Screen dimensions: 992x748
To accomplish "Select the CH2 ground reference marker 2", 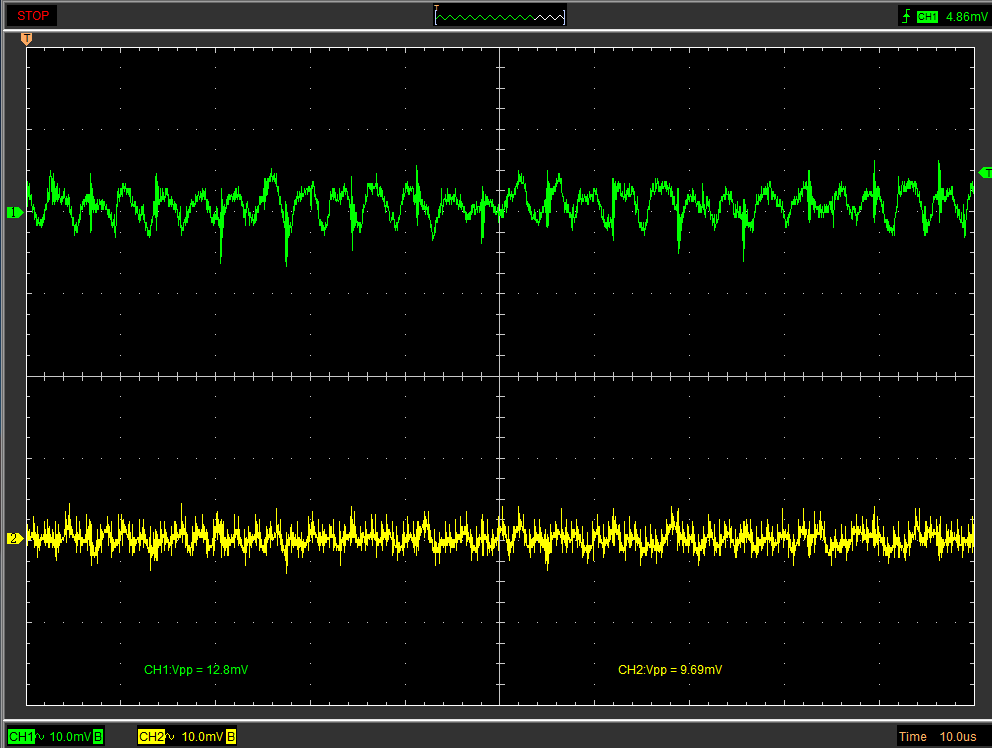I will pos(15,539).
